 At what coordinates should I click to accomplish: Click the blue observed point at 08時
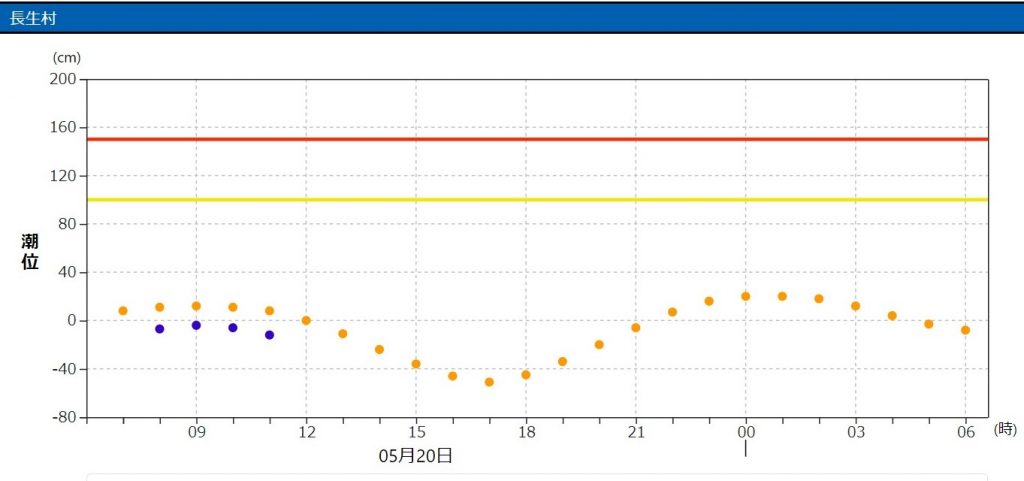[159, 329]
